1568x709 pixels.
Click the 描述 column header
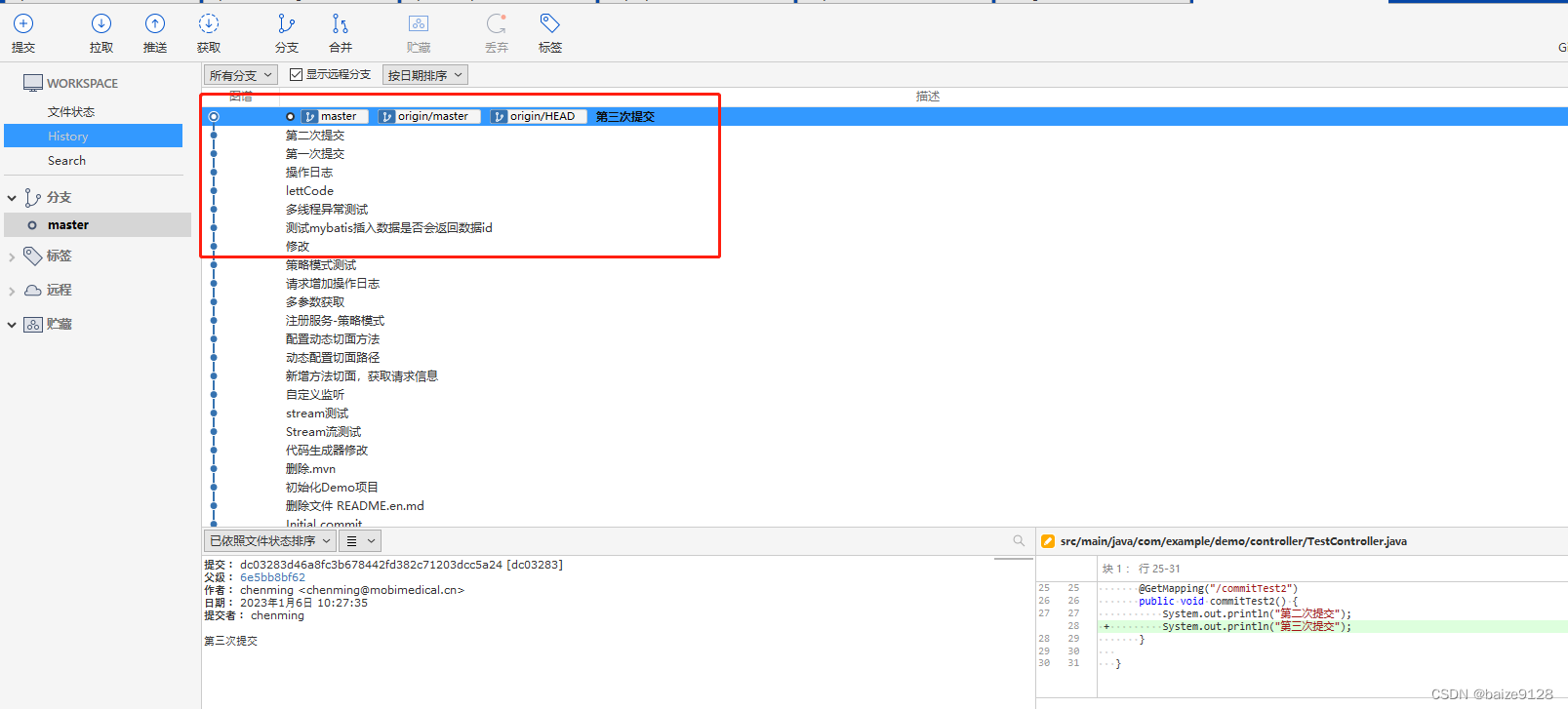tap(928, 97)
